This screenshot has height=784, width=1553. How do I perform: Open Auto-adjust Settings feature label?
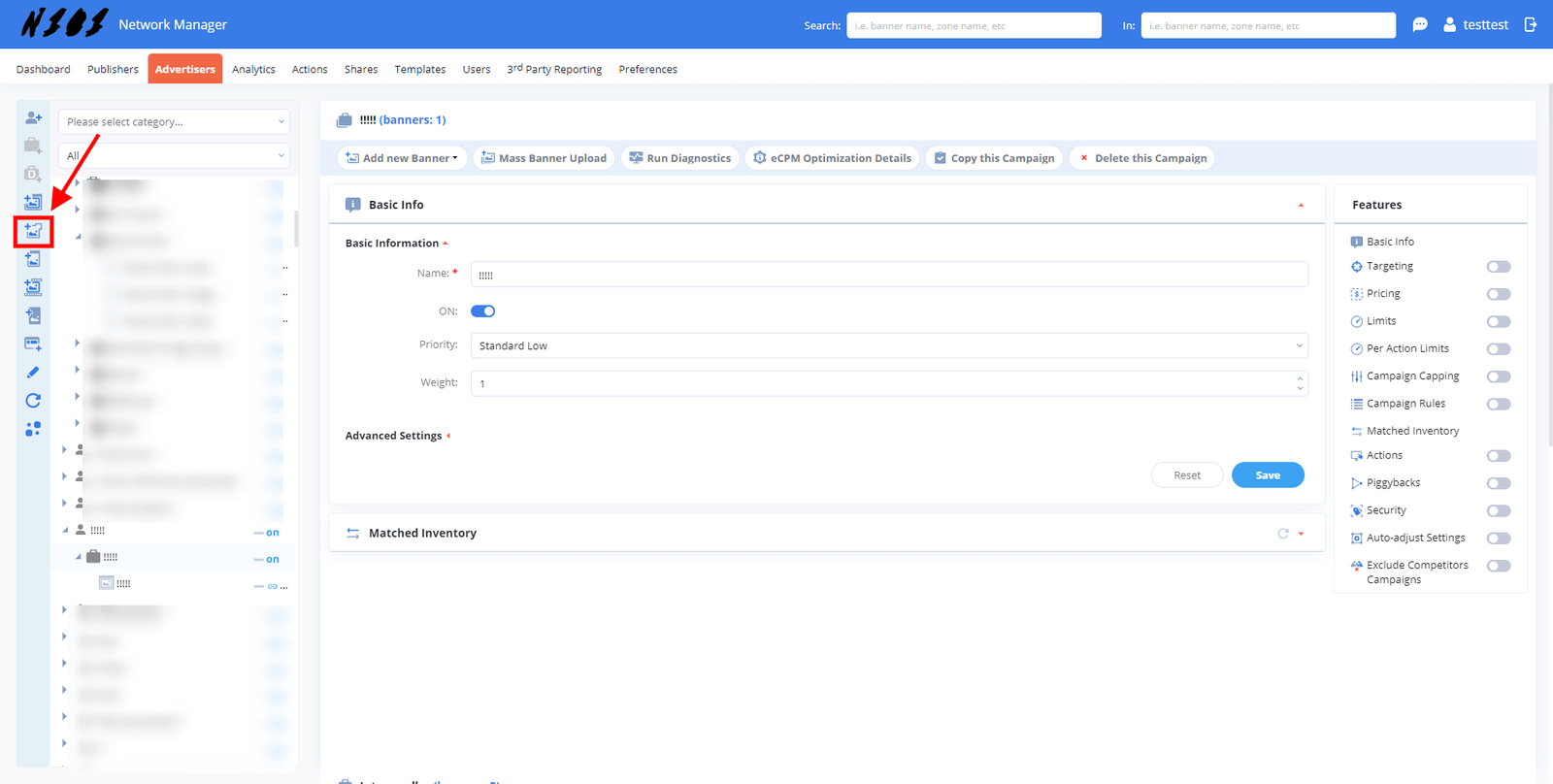1416,538
